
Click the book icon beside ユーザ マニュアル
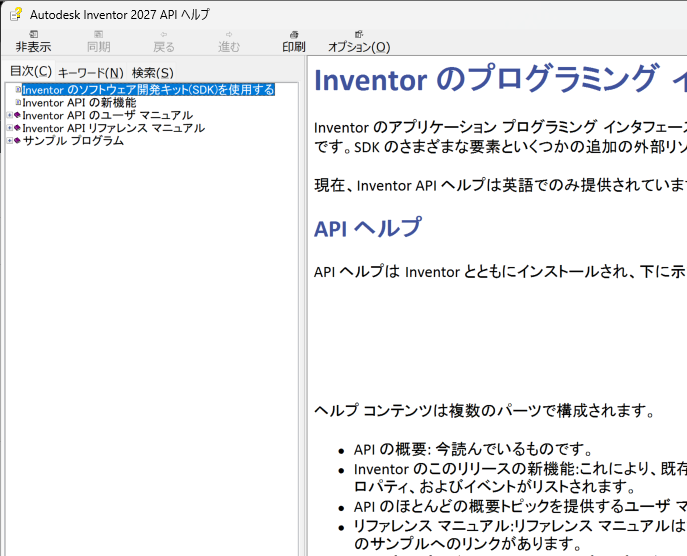pyautogui.click(x=18, y=115)
